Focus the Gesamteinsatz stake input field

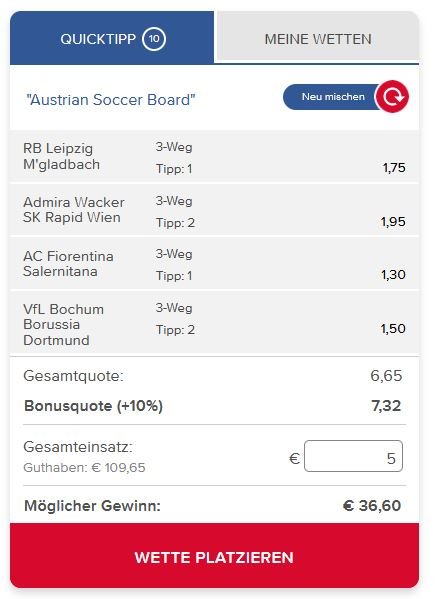pyautogui.click(x=353, y=457)
